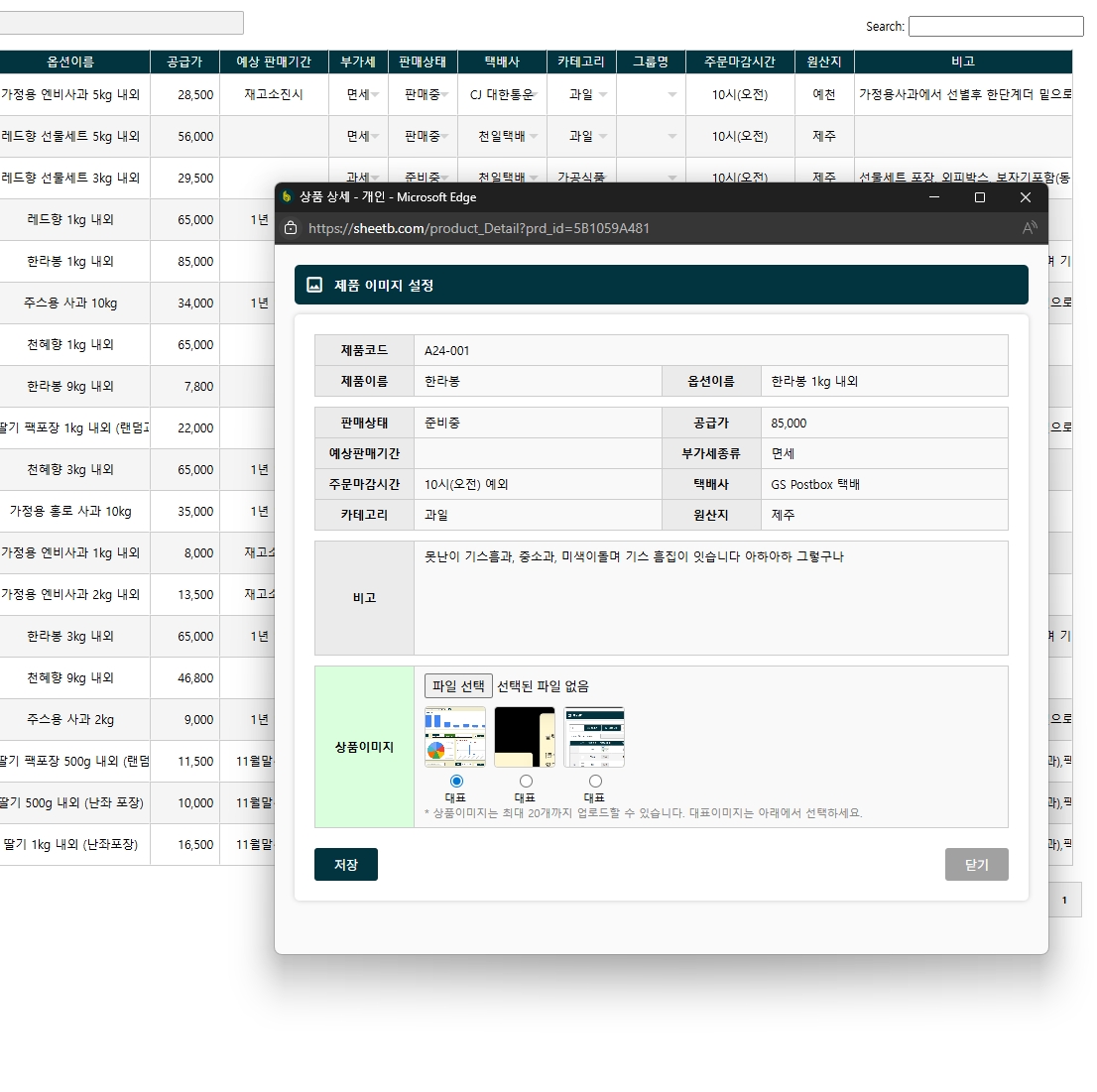Image resolution: width=1097 pixels, height=1092 pixels.
Task: Sort by the 비고 column header
Action: (963, 61)
